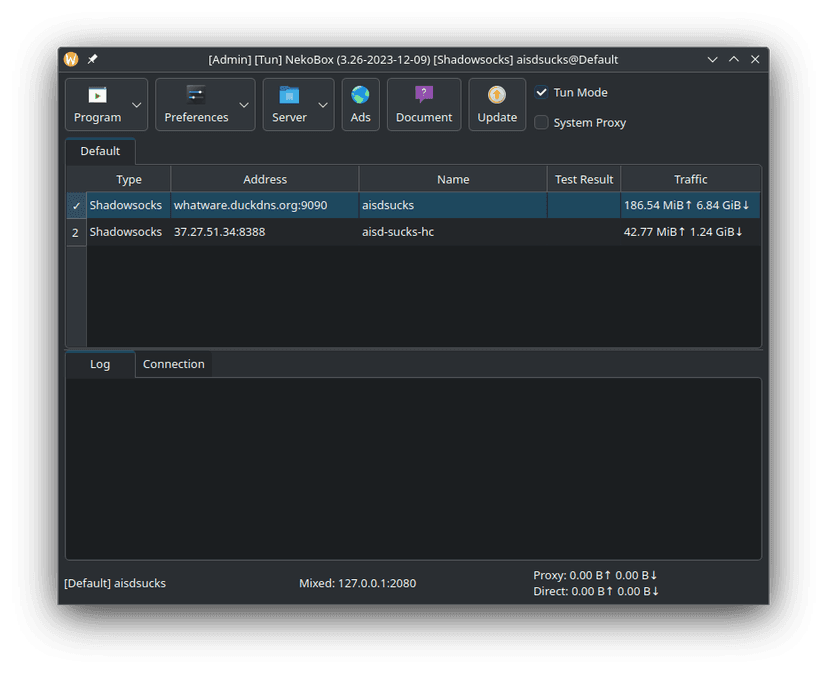Click the Shadowsocks type cell for aisd-sucks-hc
The width and height of the screenshot is (828, 674).
tap(128, 232)
